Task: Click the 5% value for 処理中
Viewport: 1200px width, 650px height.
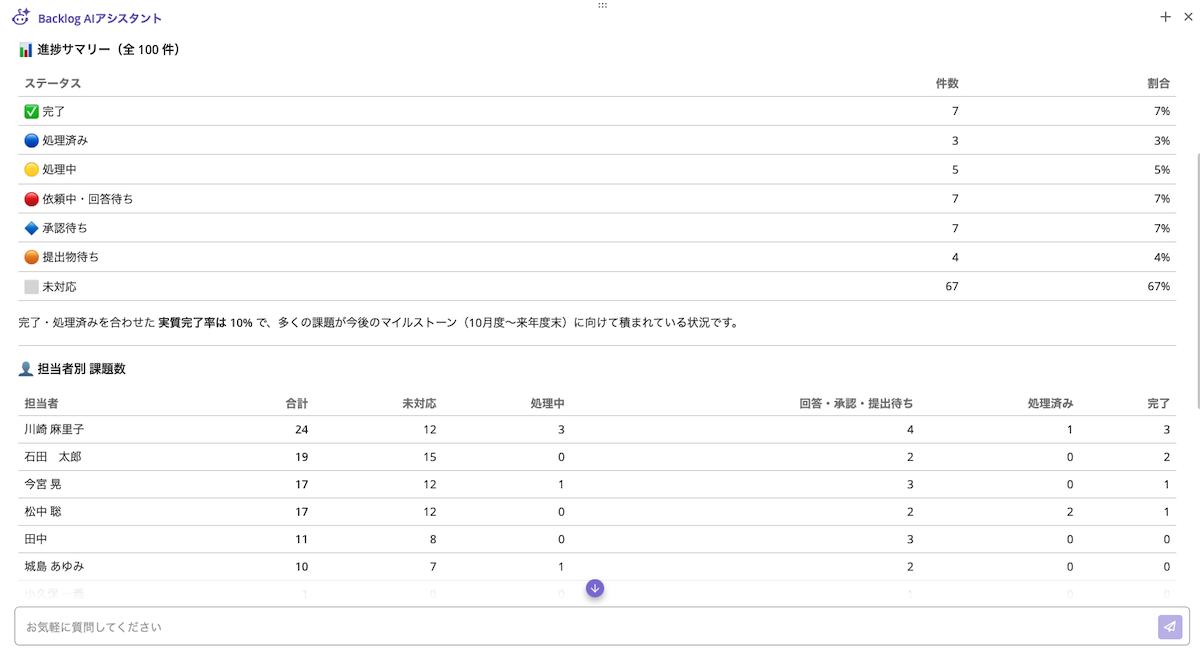Action: (1162, 170)
